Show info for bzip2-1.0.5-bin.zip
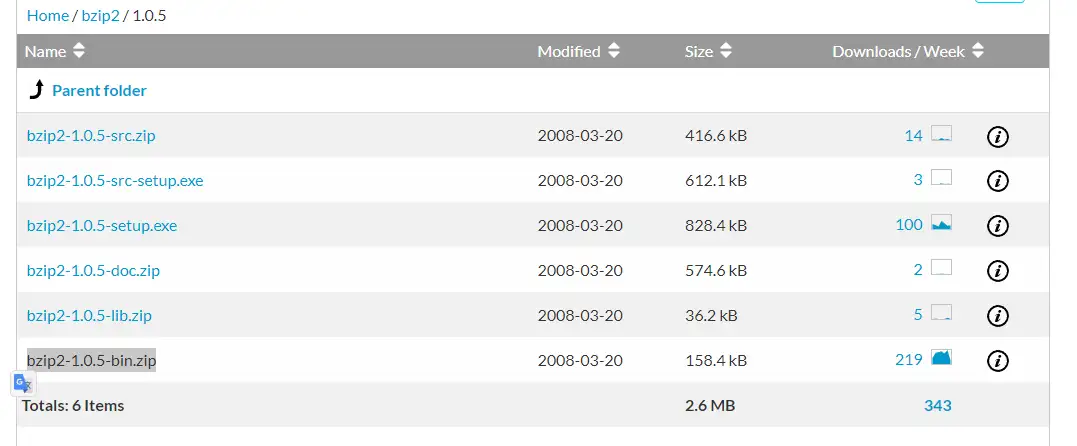 pyautogui.click(x=997, y=360)
